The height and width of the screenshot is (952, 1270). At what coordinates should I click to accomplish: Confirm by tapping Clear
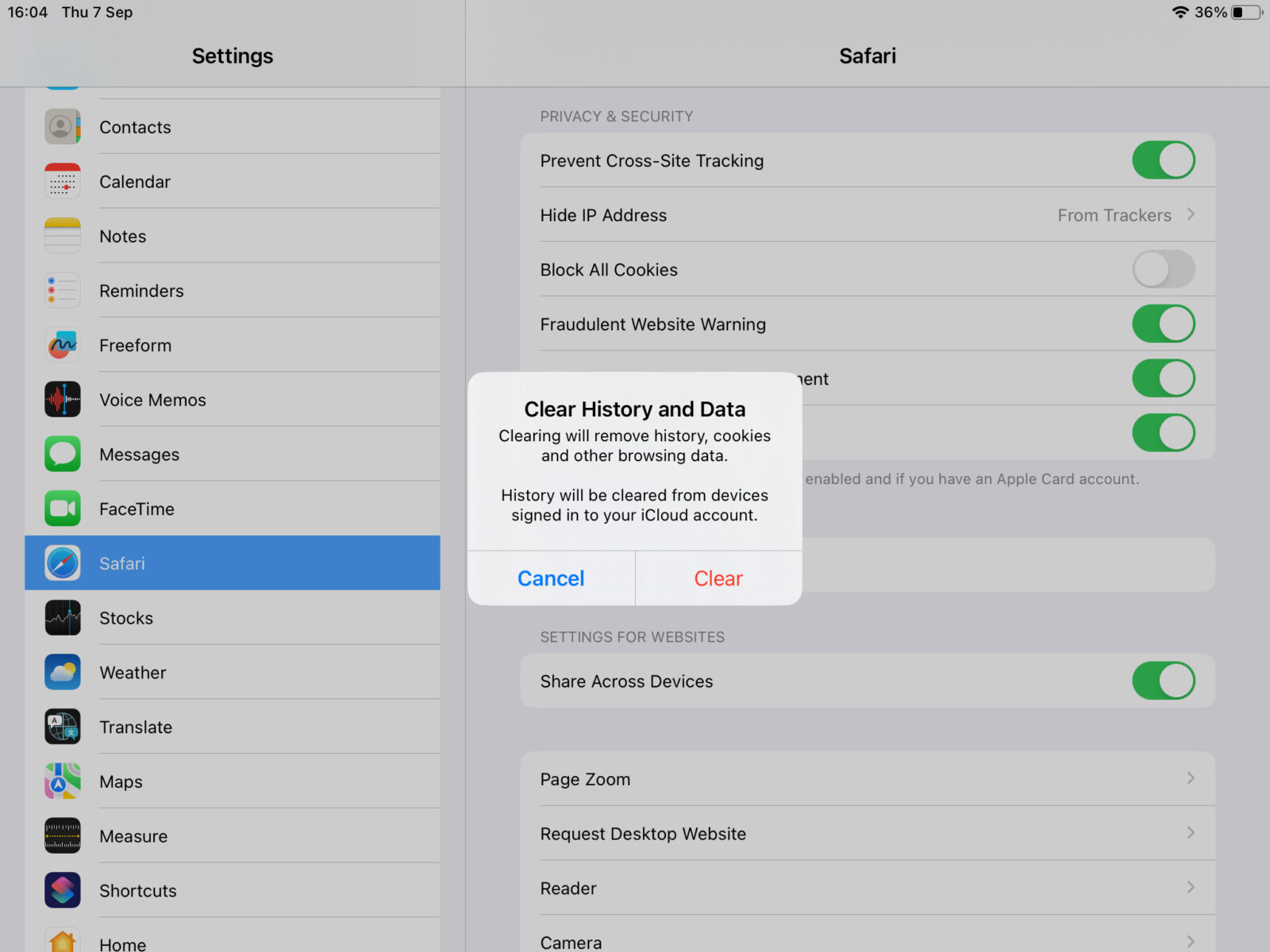(x=717, y=578)
